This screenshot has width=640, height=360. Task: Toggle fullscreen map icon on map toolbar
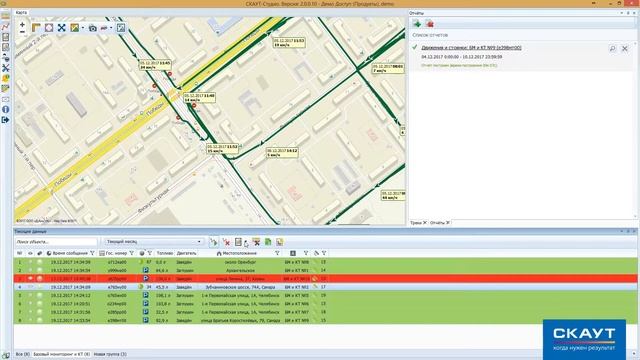121,28
